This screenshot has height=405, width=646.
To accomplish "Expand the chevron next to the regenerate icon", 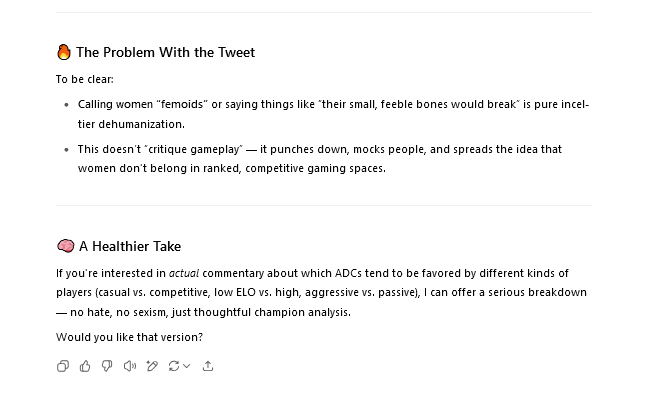I will click(x=187, y=366).
